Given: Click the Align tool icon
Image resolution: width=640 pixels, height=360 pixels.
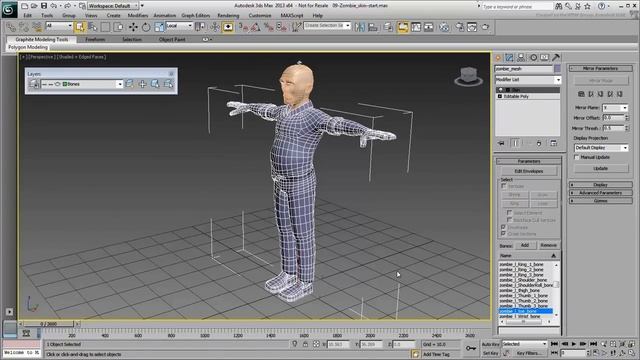Looking at the screenshot, I should point(373,27).
